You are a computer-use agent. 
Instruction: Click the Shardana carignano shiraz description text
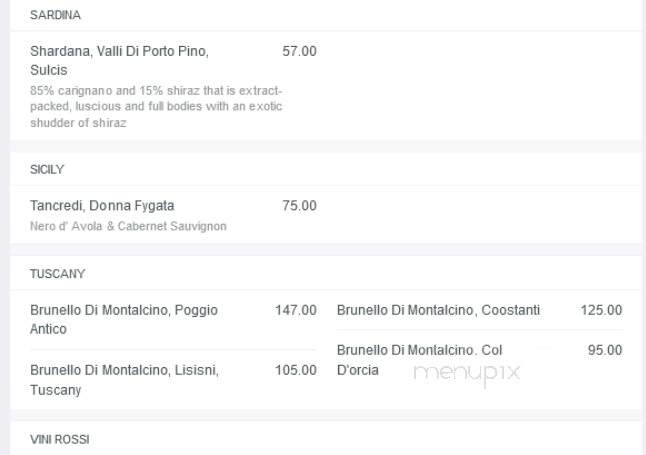point(156,106)
